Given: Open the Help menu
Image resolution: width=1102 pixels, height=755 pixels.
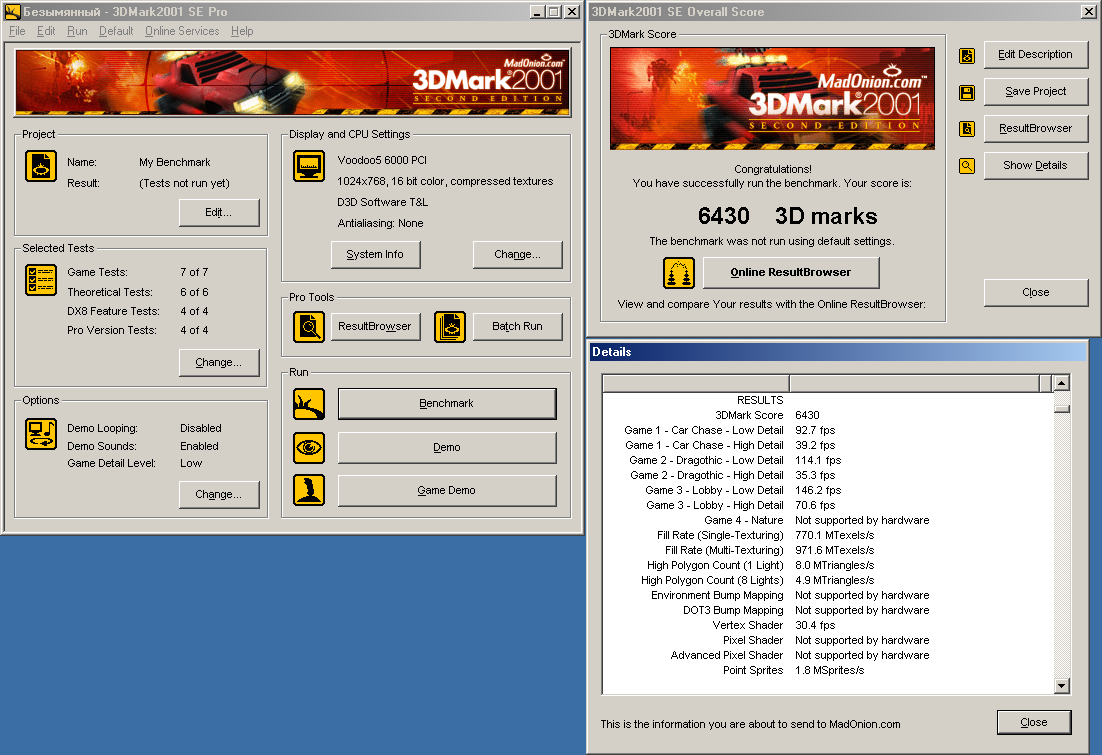Looking at the screenshot, I should [x=242, y=31].
